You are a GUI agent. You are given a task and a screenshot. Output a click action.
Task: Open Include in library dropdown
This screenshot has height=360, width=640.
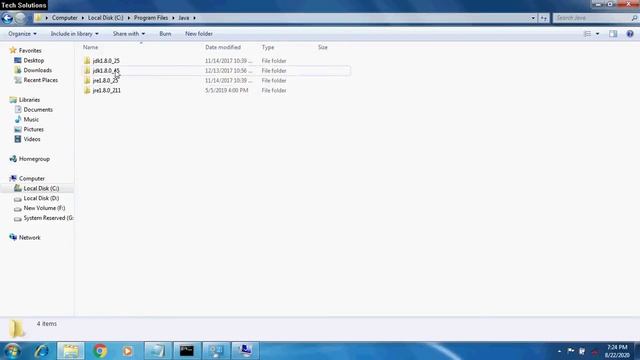click(74, 34)
